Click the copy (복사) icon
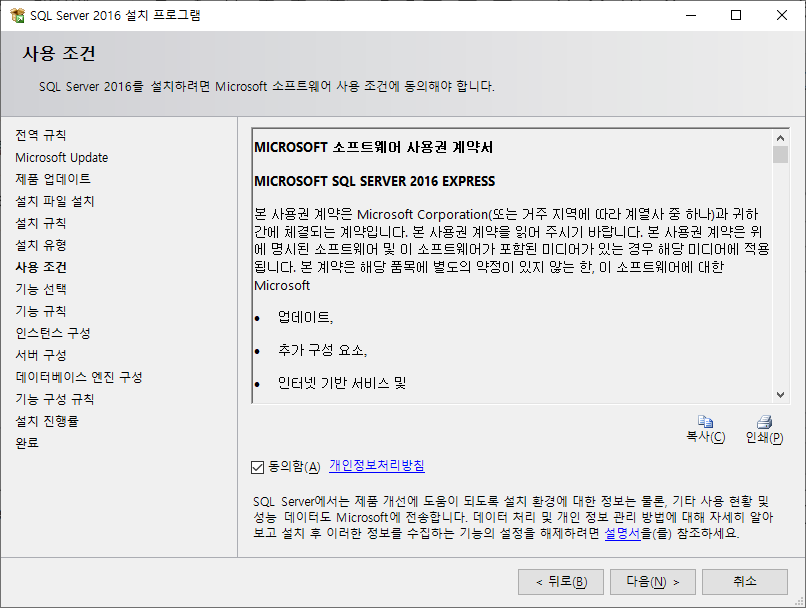Screen dimensions: 806x608 705,422
